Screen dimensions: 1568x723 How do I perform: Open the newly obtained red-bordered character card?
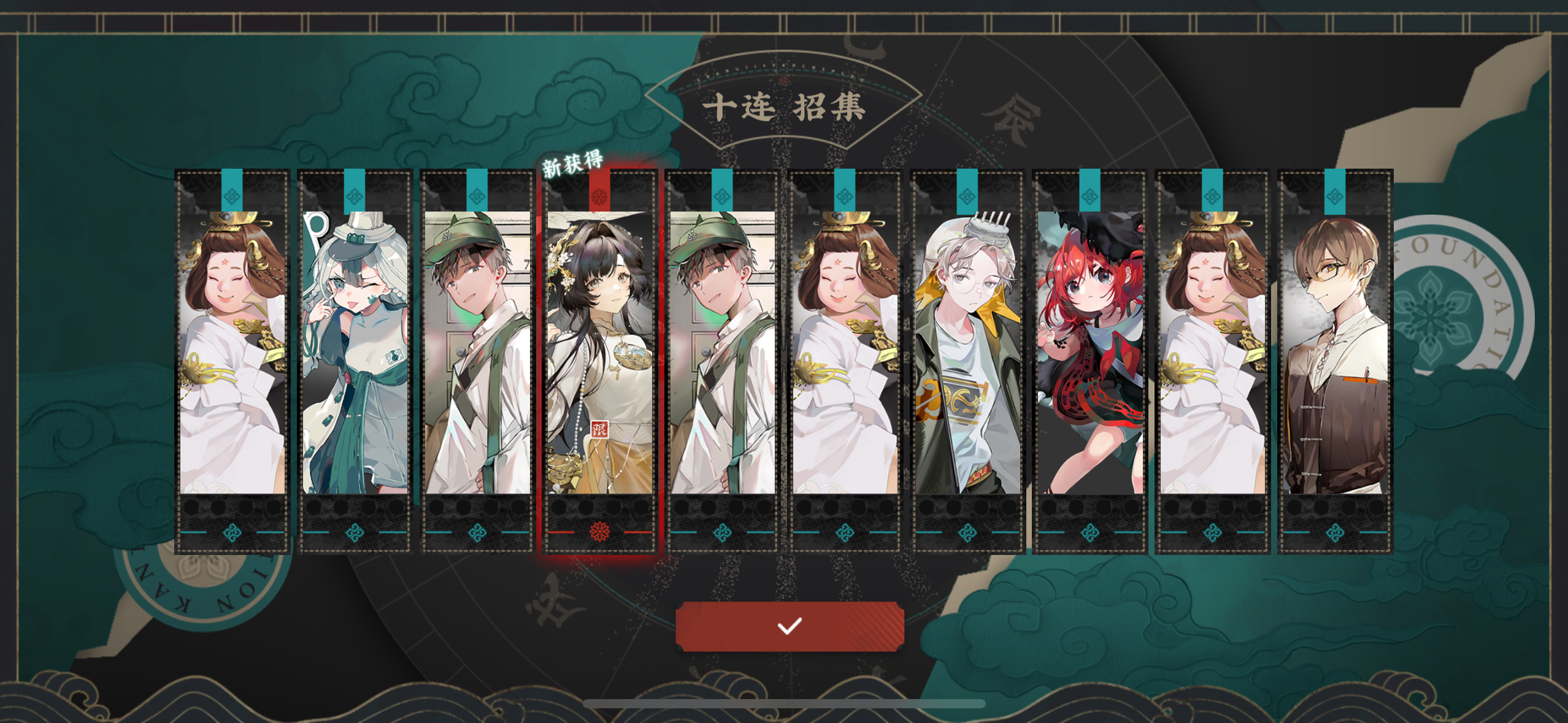pos(599,361)
